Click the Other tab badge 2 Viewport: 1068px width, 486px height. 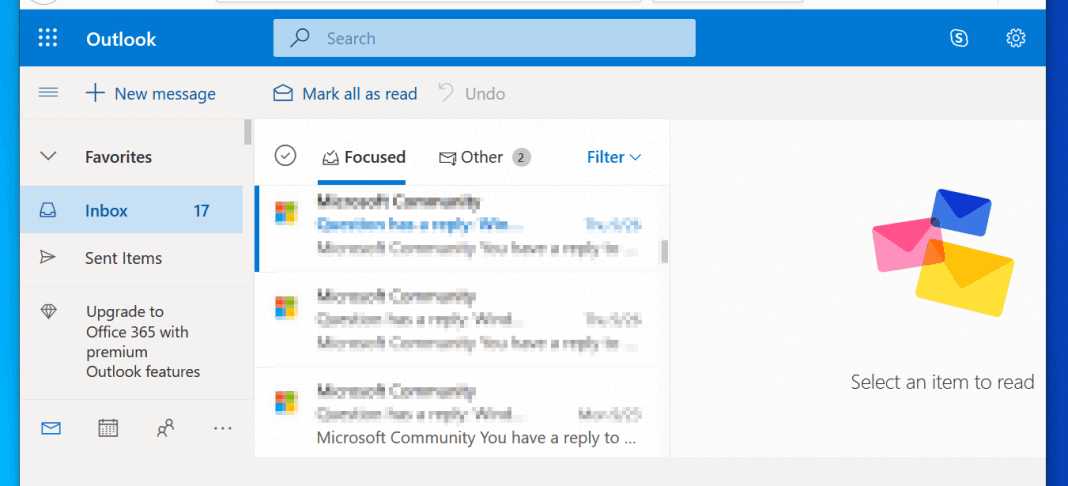pos(521,158)
